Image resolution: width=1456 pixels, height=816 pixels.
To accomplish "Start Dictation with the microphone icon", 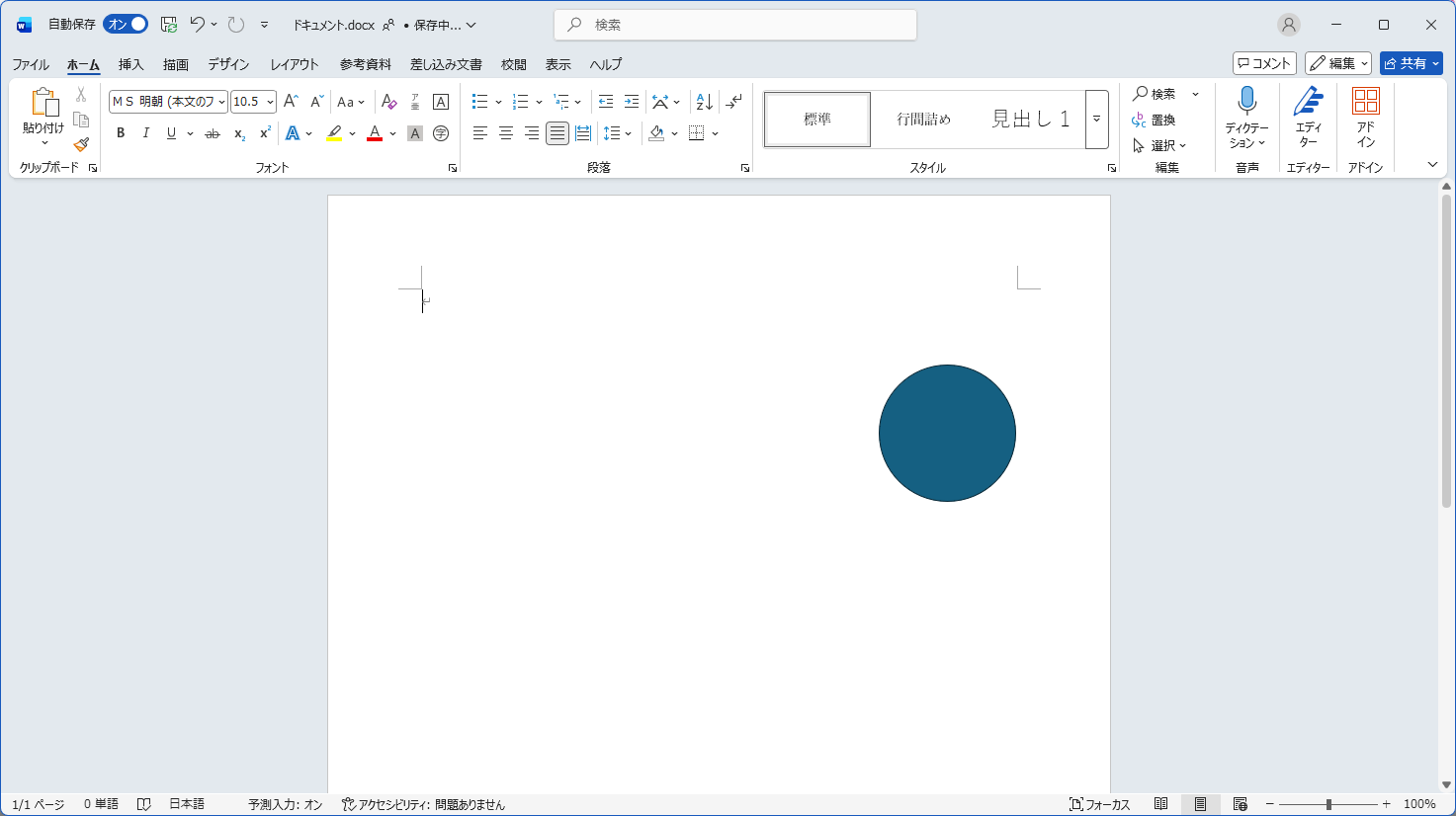I will pos(1246,101).
